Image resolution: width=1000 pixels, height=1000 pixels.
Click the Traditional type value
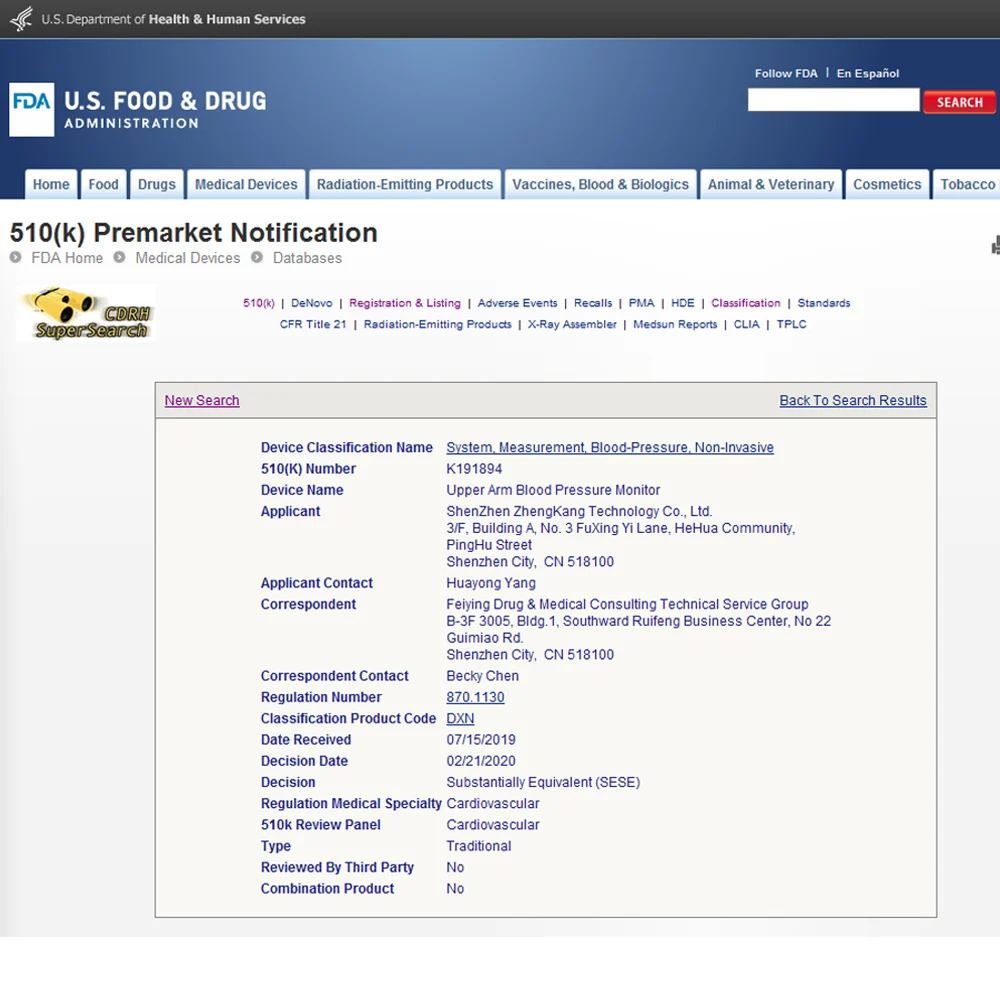click(x=479, y=846)
